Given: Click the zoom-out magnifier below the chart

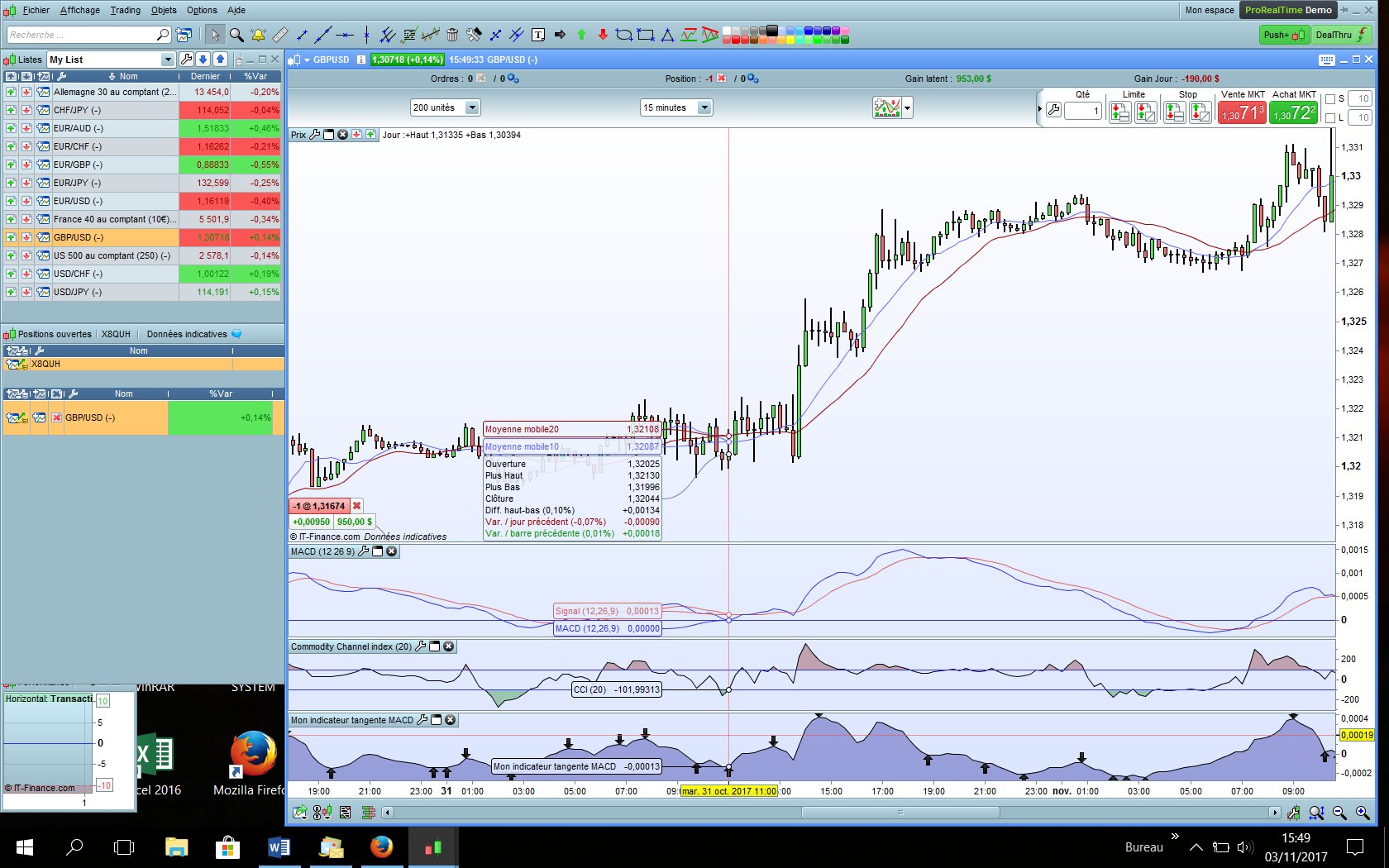Looking at the screenshot, I should coord(1339,813).
